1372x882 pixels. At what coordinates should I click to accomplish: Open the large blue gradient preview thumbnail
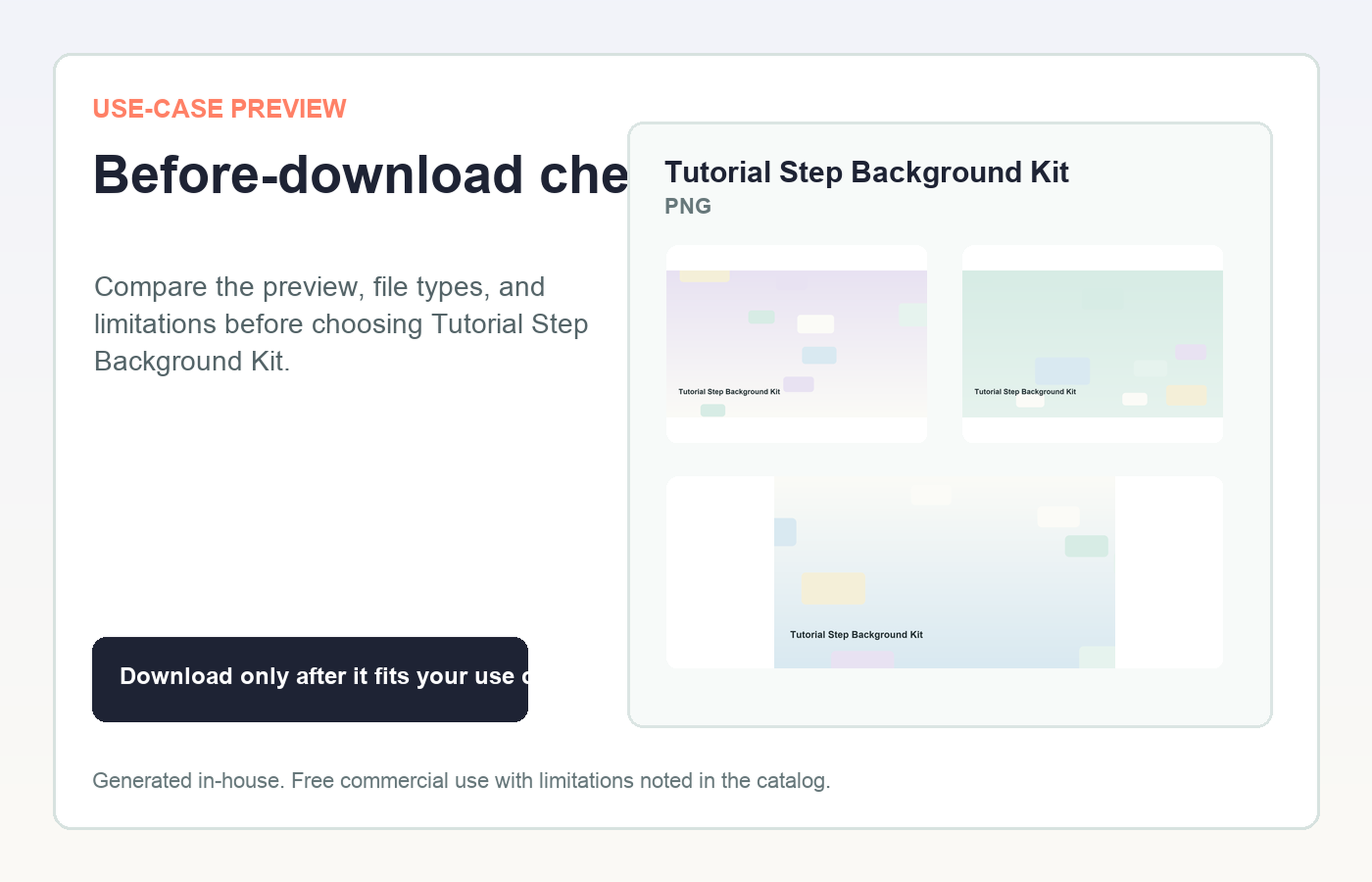coord(944,572)
